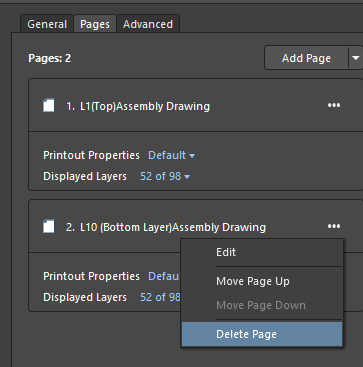The width and height of the screenshot is (363, 367).
Task: Open Printout Properties dropdown for page 2
Action: [164, 276]
